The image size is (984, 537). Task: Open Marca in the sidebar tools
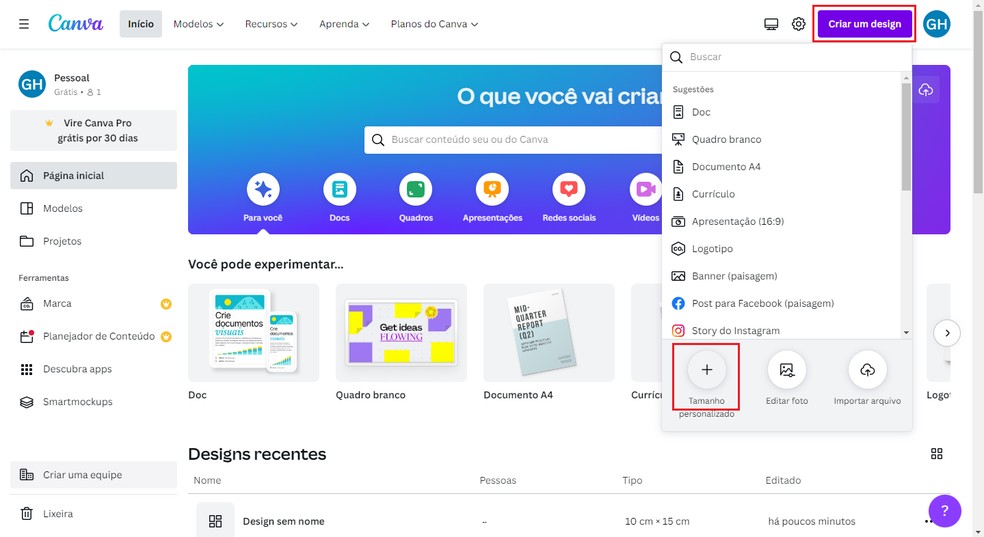[94, 304]
